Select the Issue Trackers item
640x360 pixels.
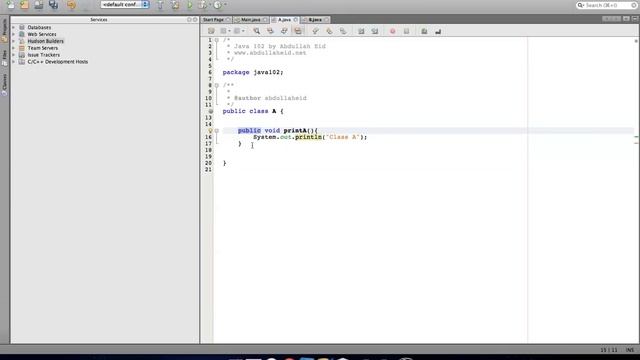(x=43, y=55)
